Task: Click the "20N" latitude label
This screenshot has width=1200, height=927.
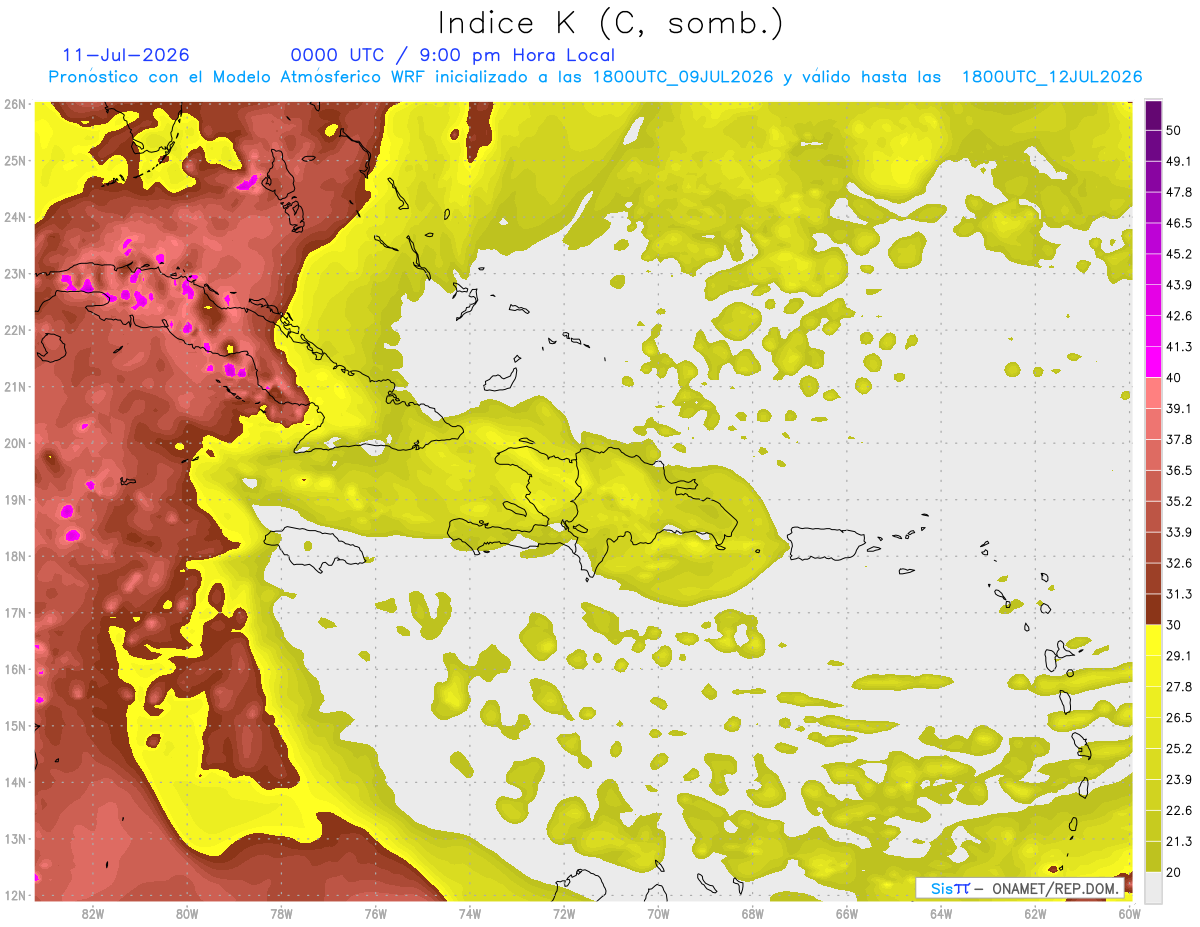Action: [14, 443]
